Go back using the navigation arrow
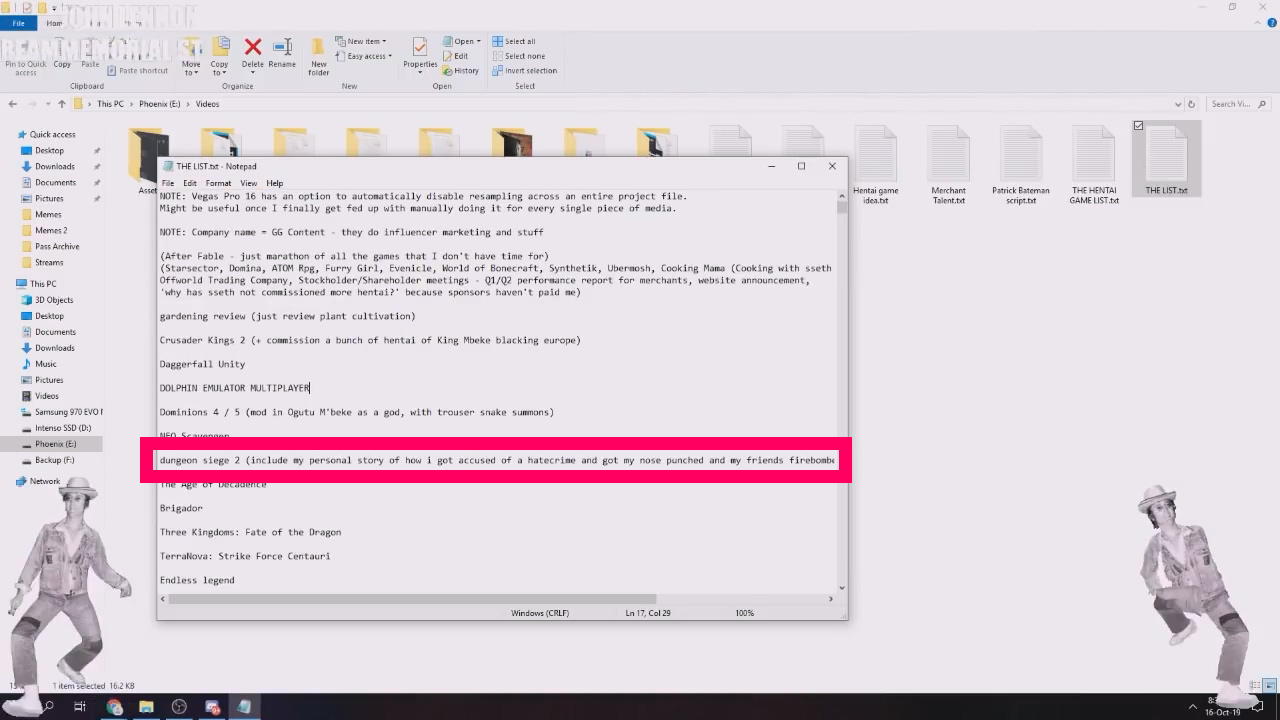Image resolution: width=1280 pixels, height=720 pixels. tap(12, 104)
